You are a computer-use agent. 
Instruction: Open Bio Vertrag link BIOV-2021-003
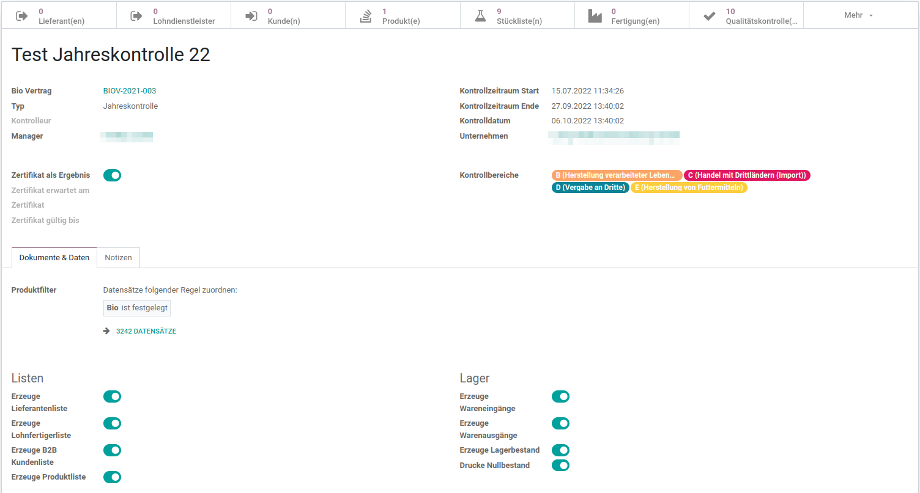(130, 91)
